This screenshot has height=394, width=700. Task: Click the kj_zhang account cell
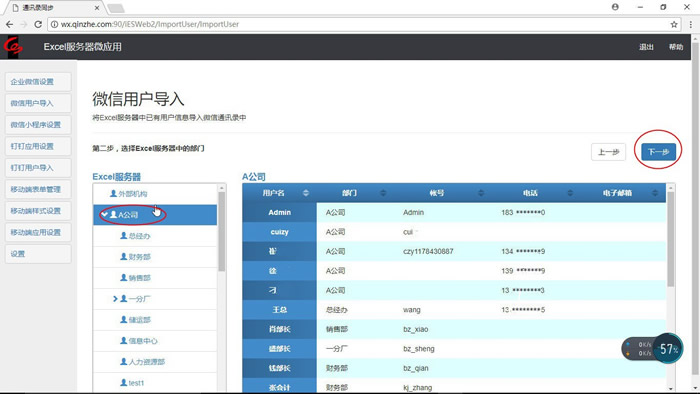point(417,388)
